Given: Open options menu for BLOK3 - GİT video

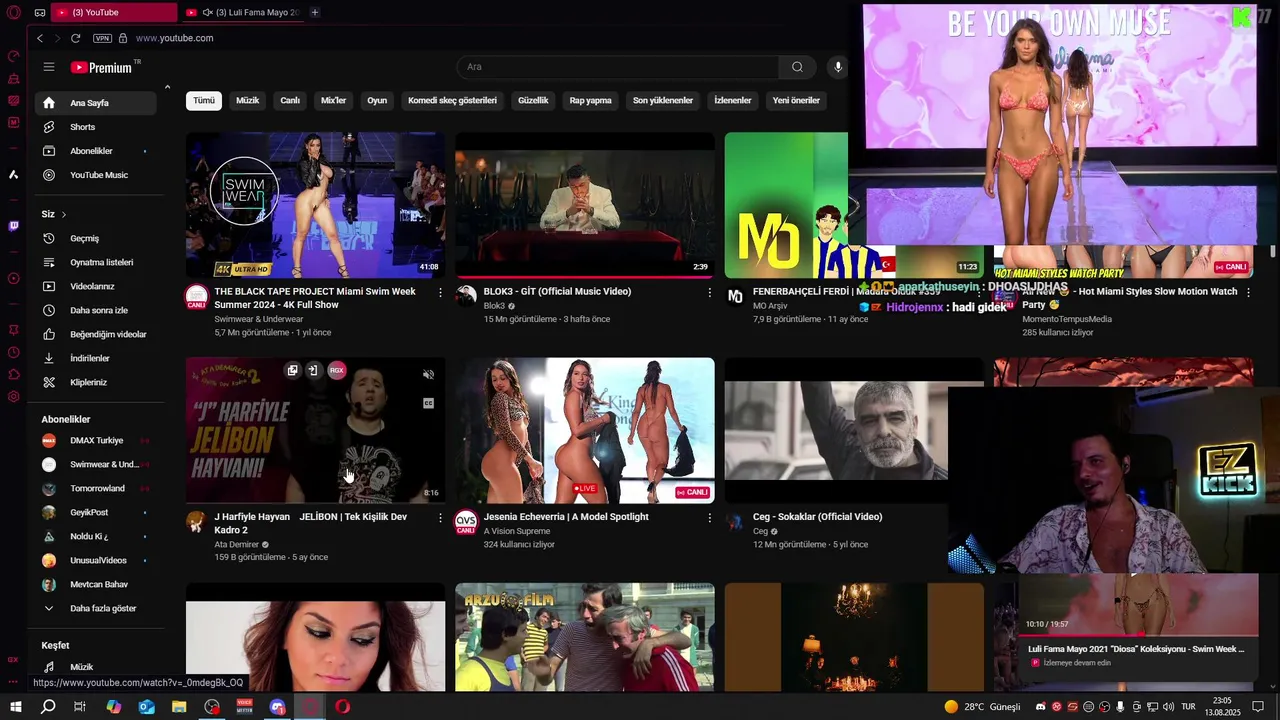Looking at the screenshot, I should tap(710, 292).
